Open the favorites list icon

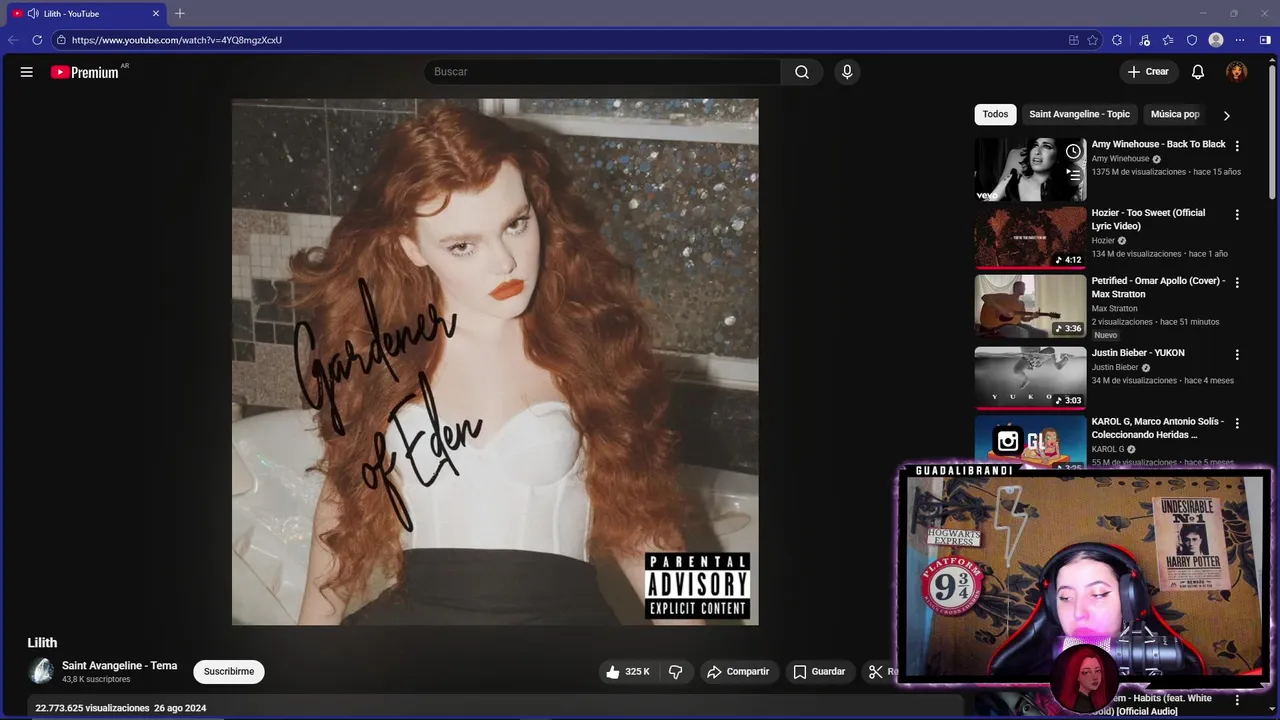1168,40
